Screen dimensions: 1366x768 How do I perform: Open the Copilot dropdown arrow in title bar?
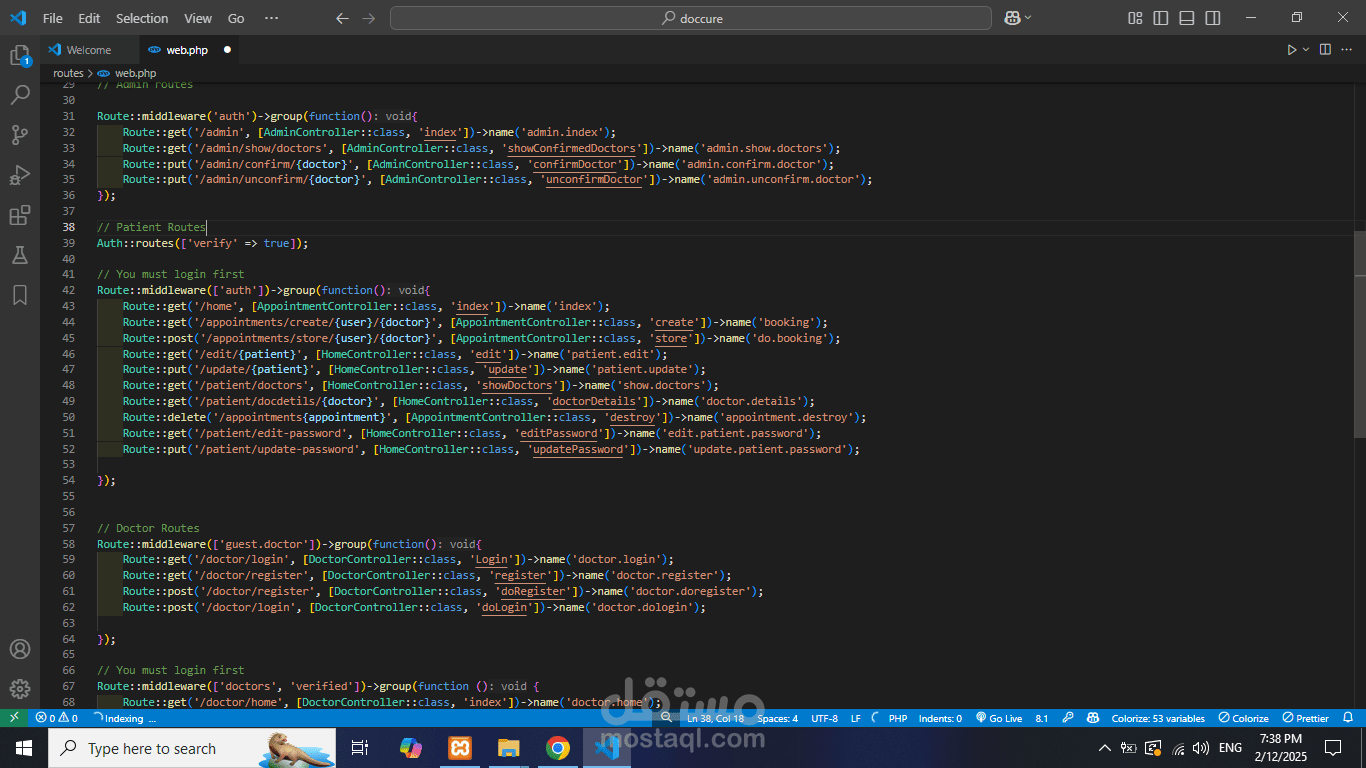coord(1028,18)
